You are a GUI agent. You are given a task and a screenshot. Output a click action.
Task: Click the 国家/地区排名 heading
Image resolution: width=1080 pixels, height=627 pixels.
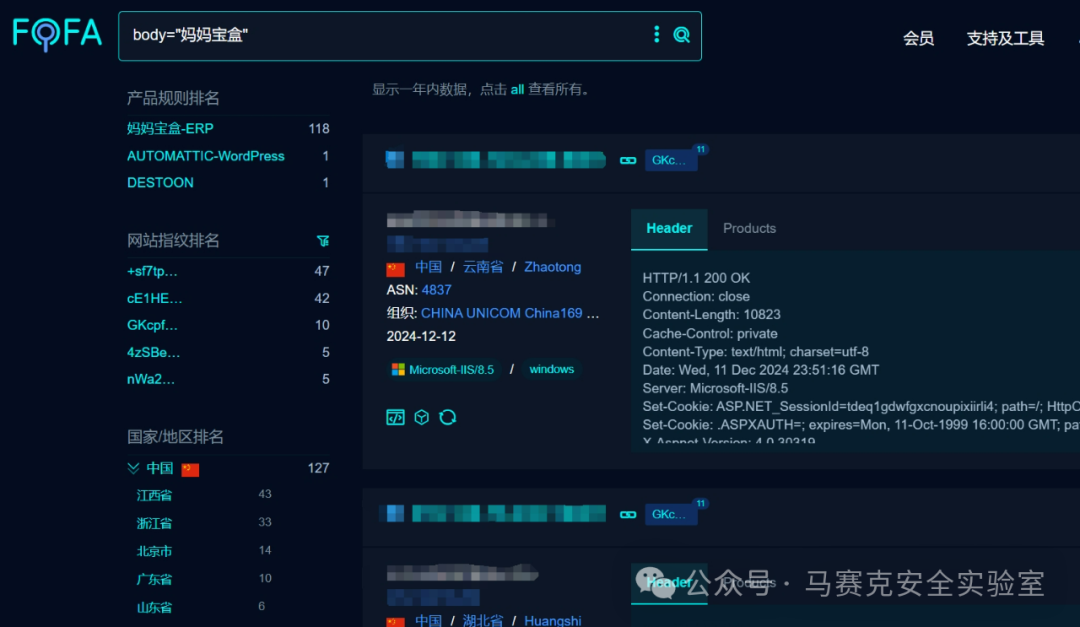click(x=175, y=437)
